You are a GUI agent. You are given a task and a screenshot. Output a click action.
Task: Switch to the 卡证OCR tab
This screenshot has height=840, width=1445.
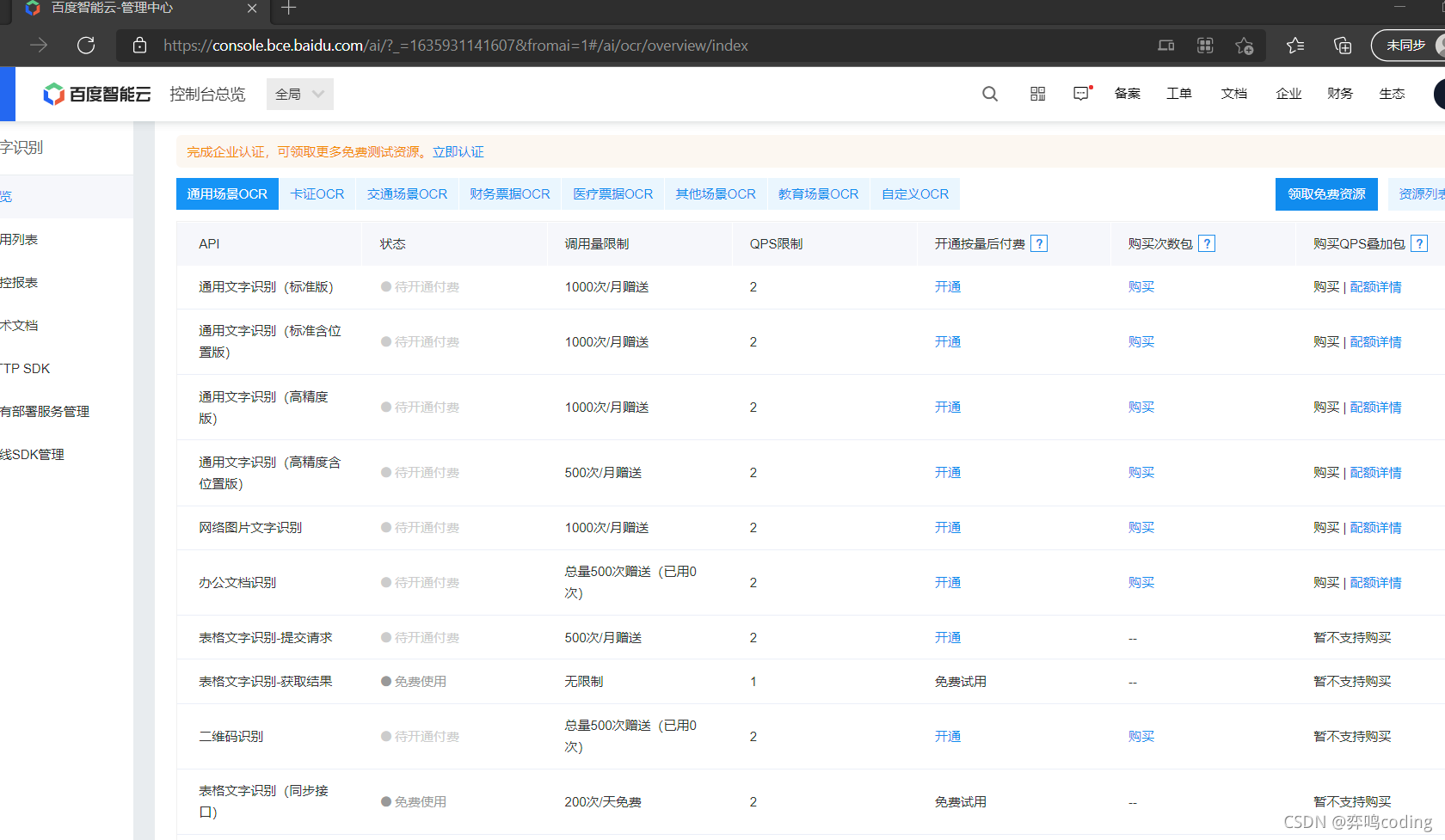[x=317, y=193]
